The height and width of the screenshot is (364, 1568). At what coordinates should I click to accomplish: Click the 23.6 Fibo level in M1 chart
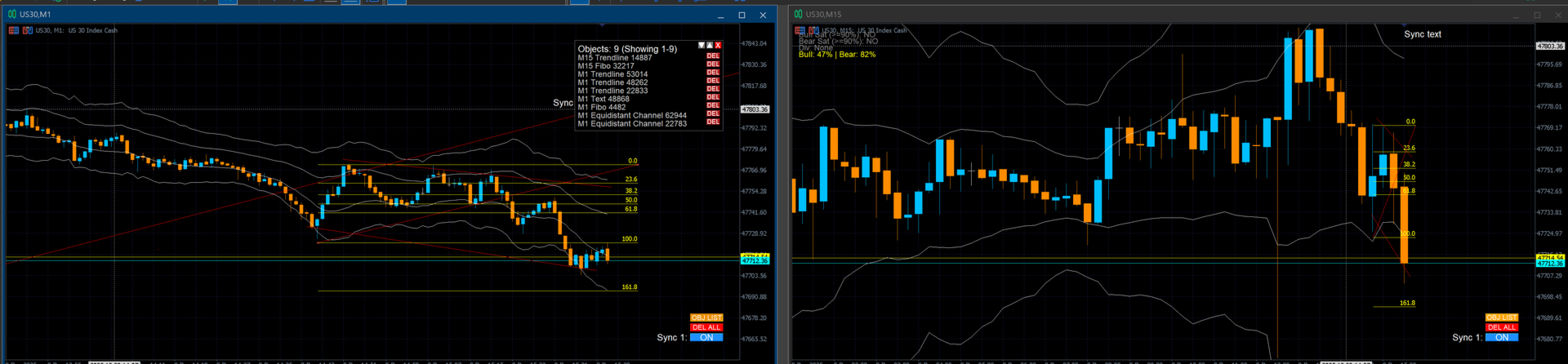click(631, 179)
